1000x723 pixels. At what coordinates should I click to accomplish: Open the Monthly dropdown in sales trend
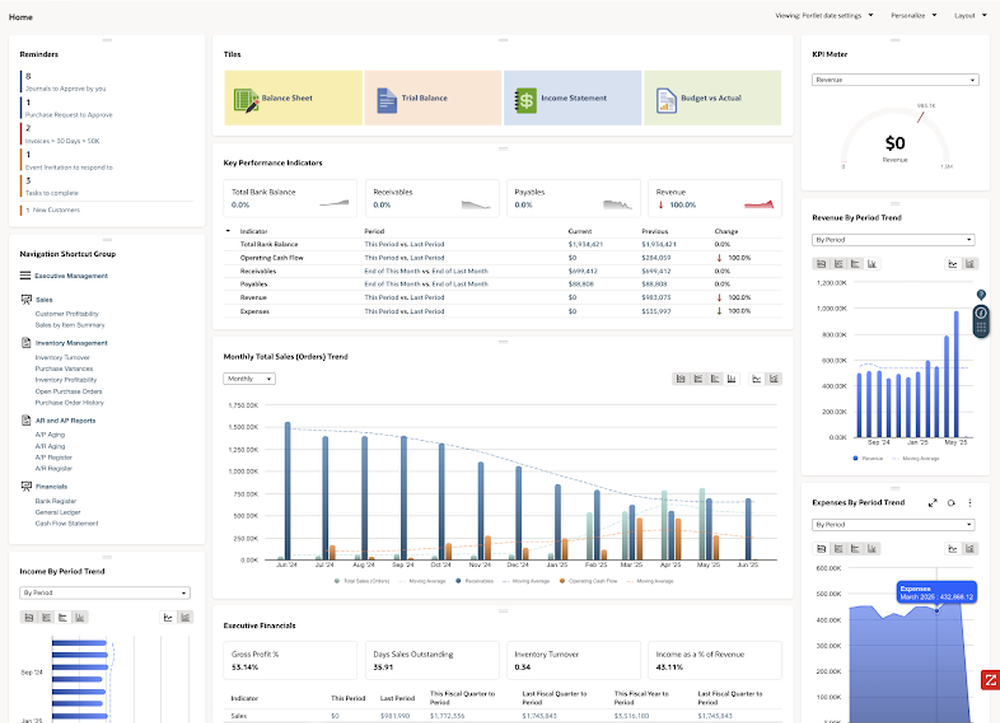[249, 379]
